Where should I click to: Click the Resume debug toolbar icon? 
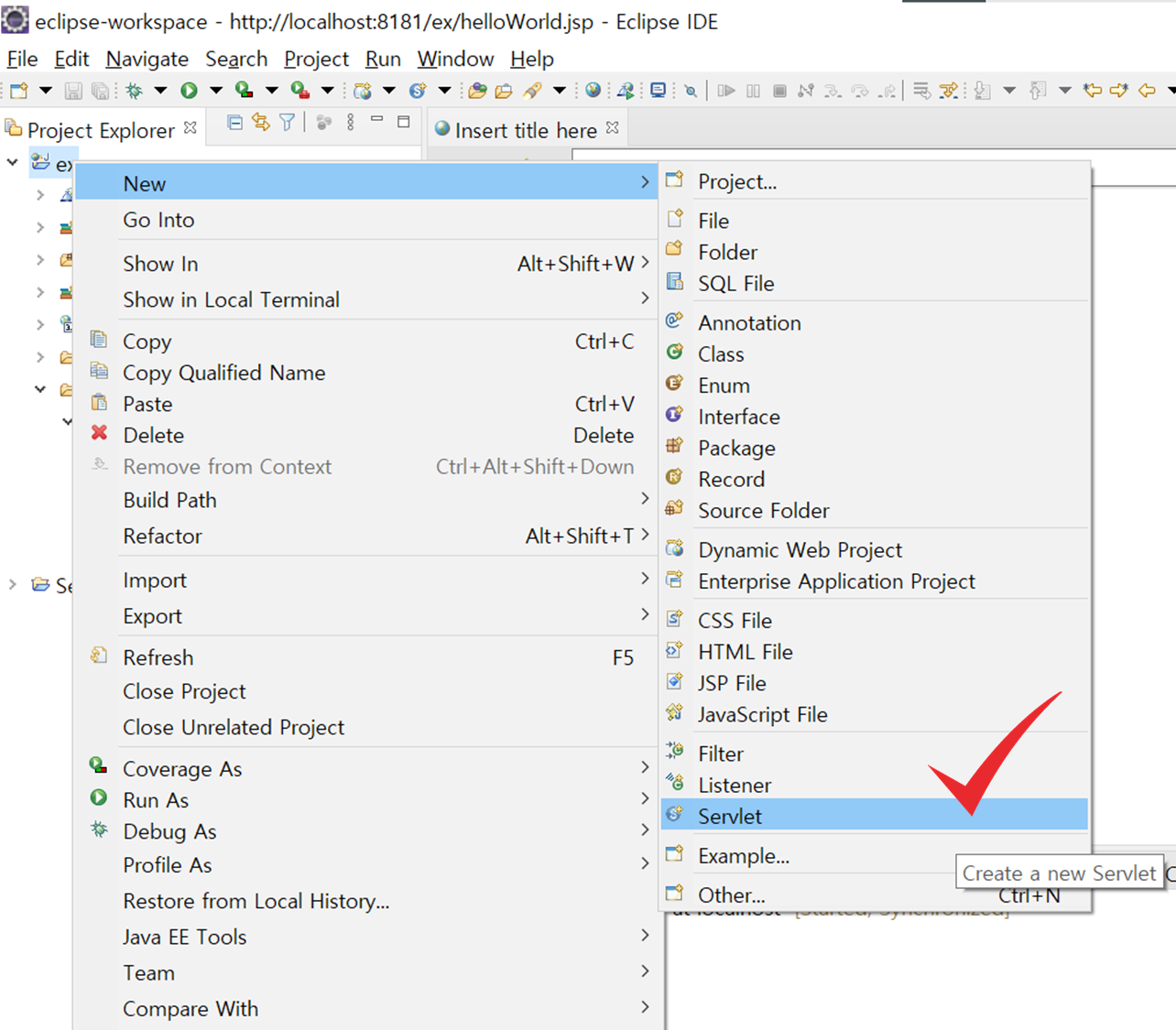pos(726,91)
